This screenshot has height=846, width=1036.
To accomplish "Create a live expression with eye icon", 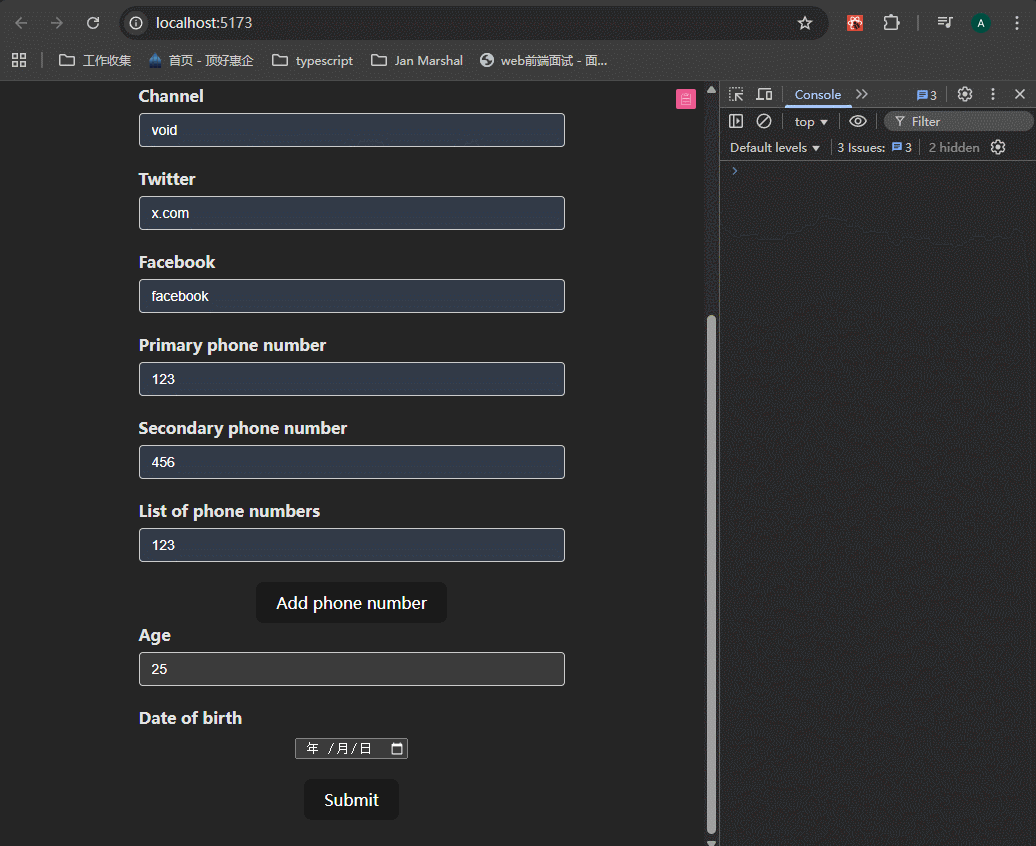I will coord(857,121).
